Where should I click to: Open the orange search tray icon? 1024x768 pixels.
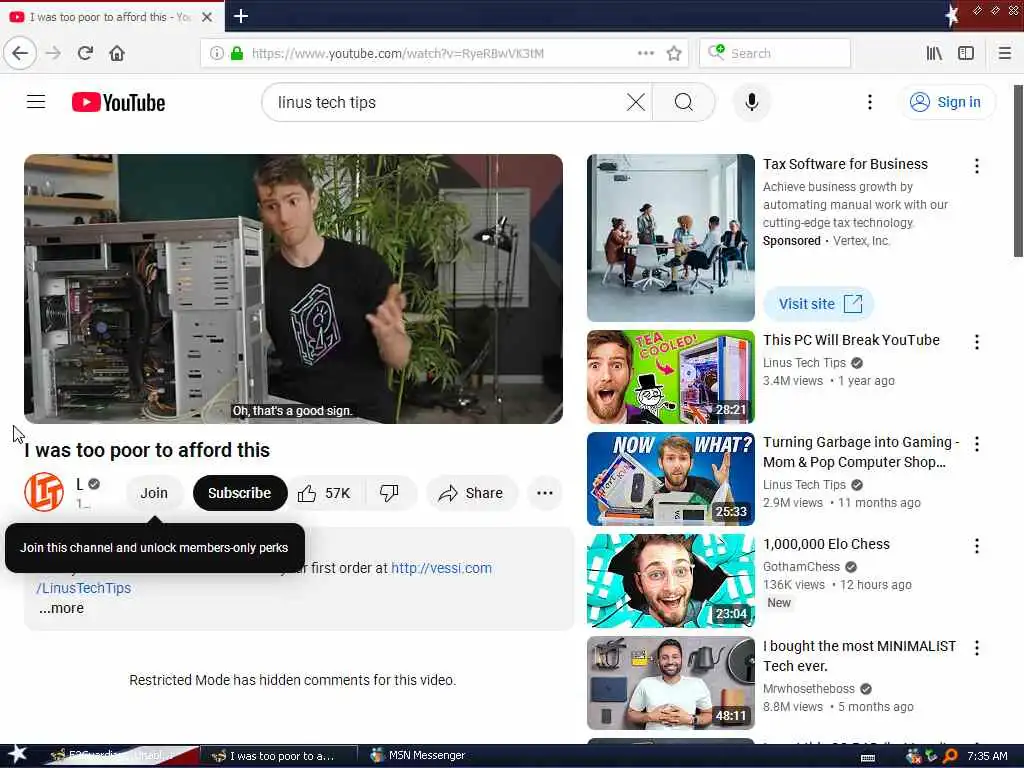[950, 756]
